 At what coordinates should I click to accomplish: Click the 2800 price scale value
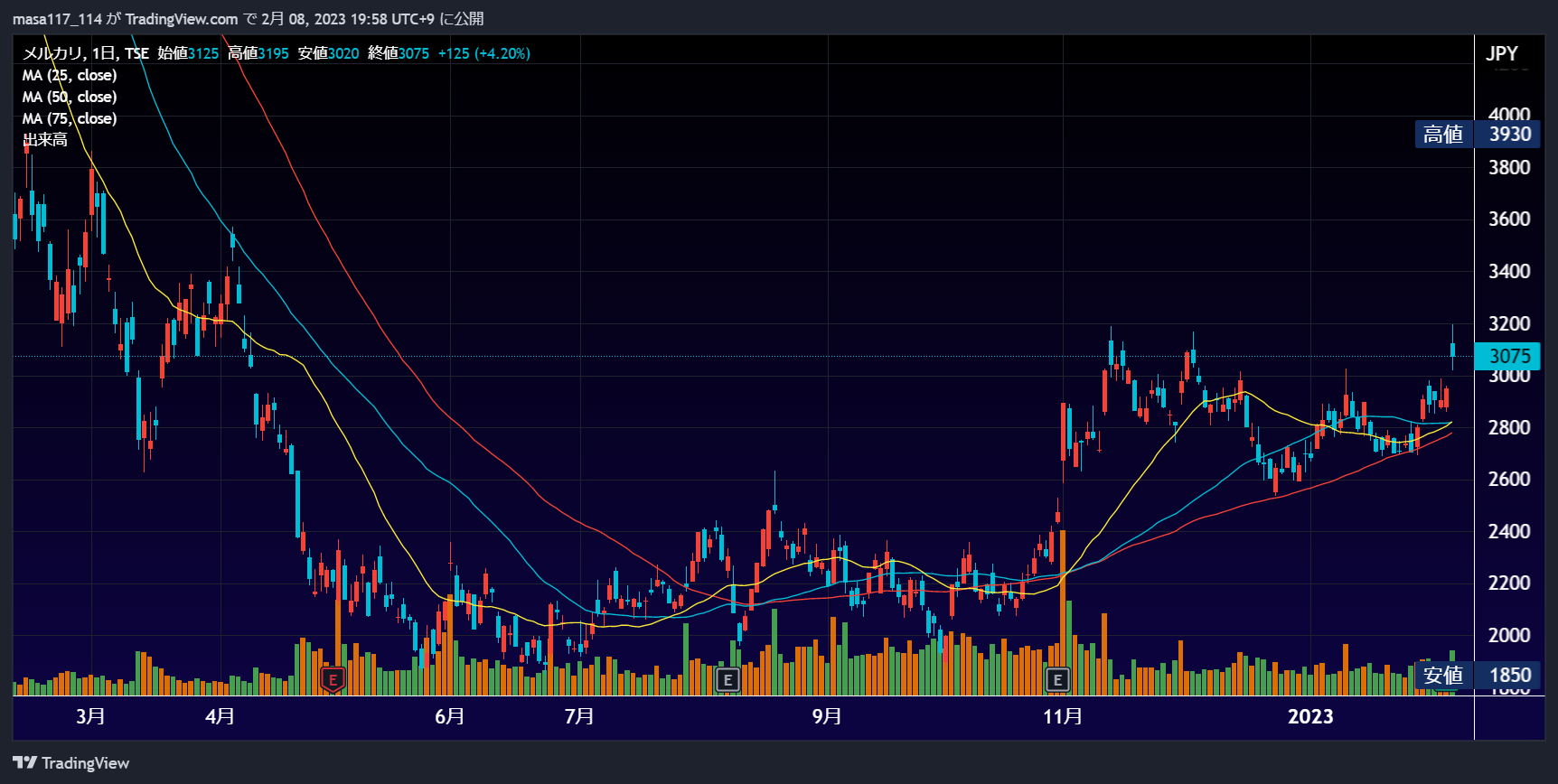tap(1509, 427)
